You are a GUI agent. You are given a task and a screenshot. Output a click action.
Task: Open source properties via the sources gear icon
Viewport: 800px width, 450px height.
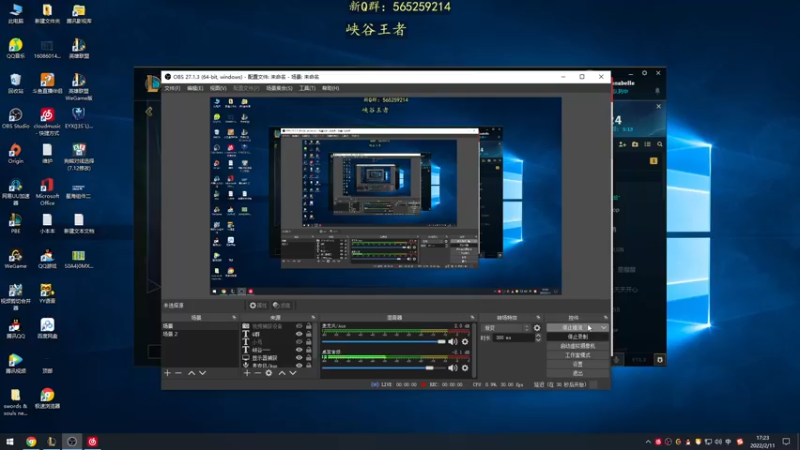269,373
